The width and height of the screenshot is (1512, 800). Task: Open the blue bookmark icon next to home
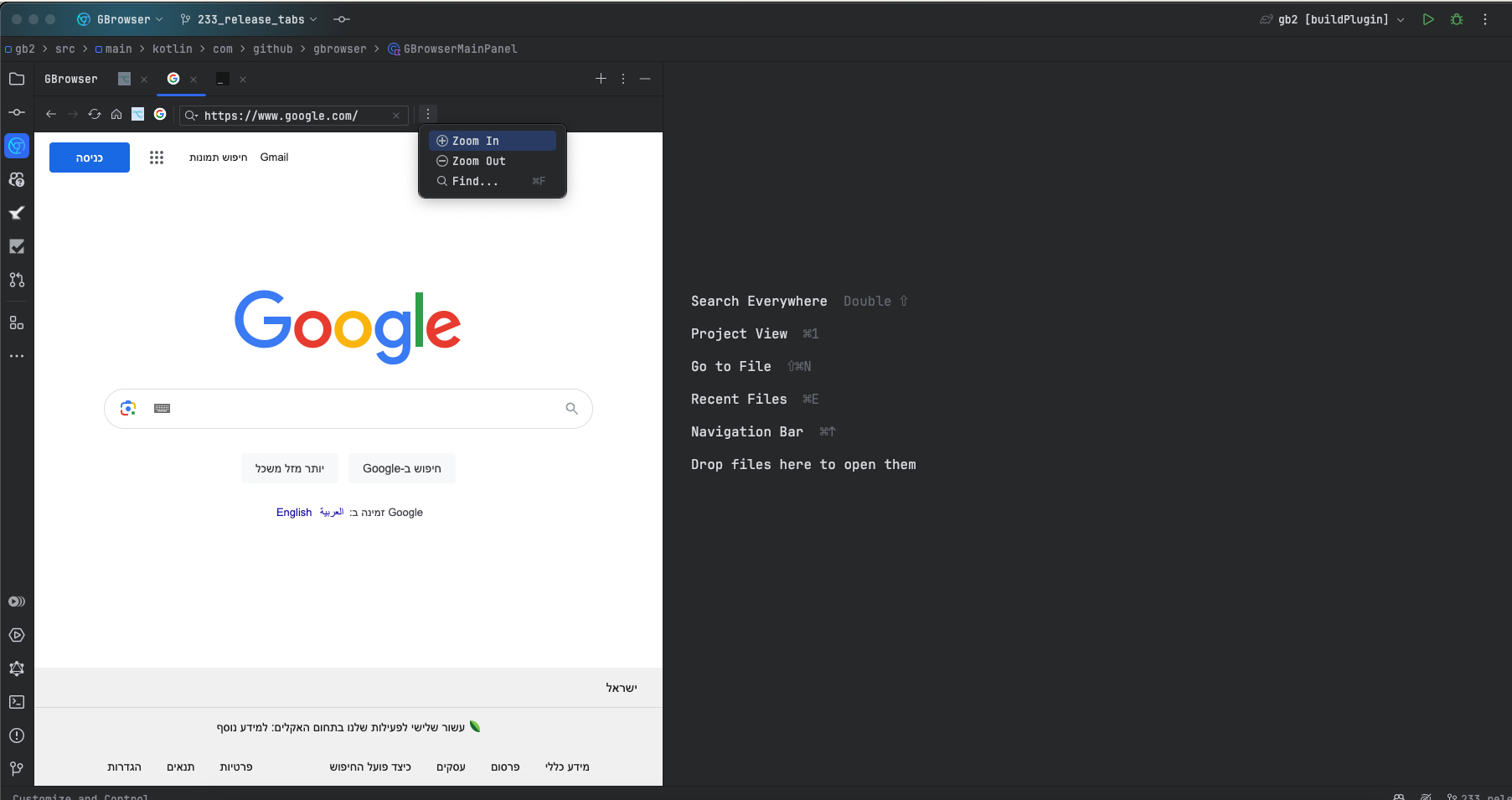pyautogui.click(x=138, y=115)
